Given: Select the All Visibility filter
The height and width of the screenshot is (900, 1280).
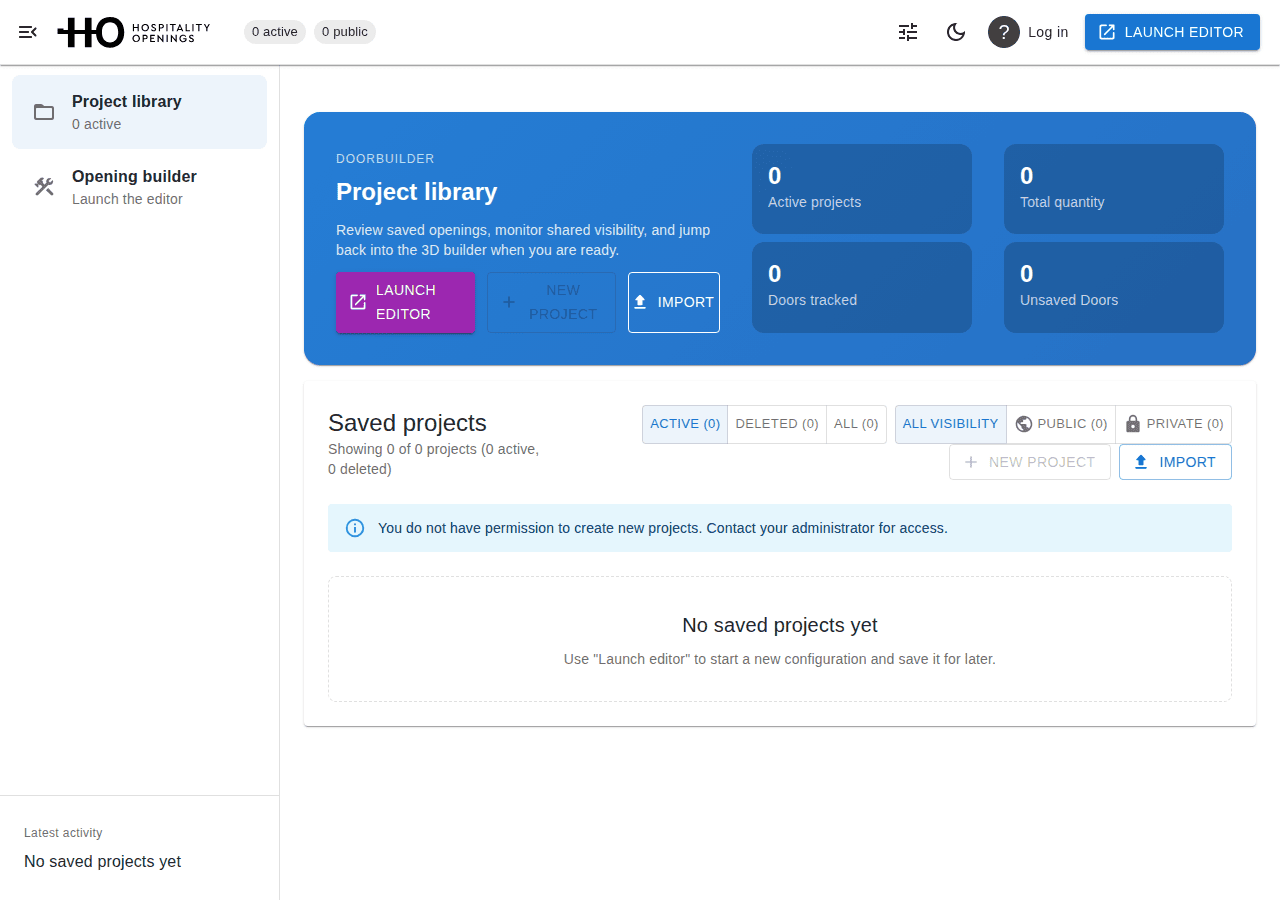Looking at the screenshot, I should [x=950, y=424].
